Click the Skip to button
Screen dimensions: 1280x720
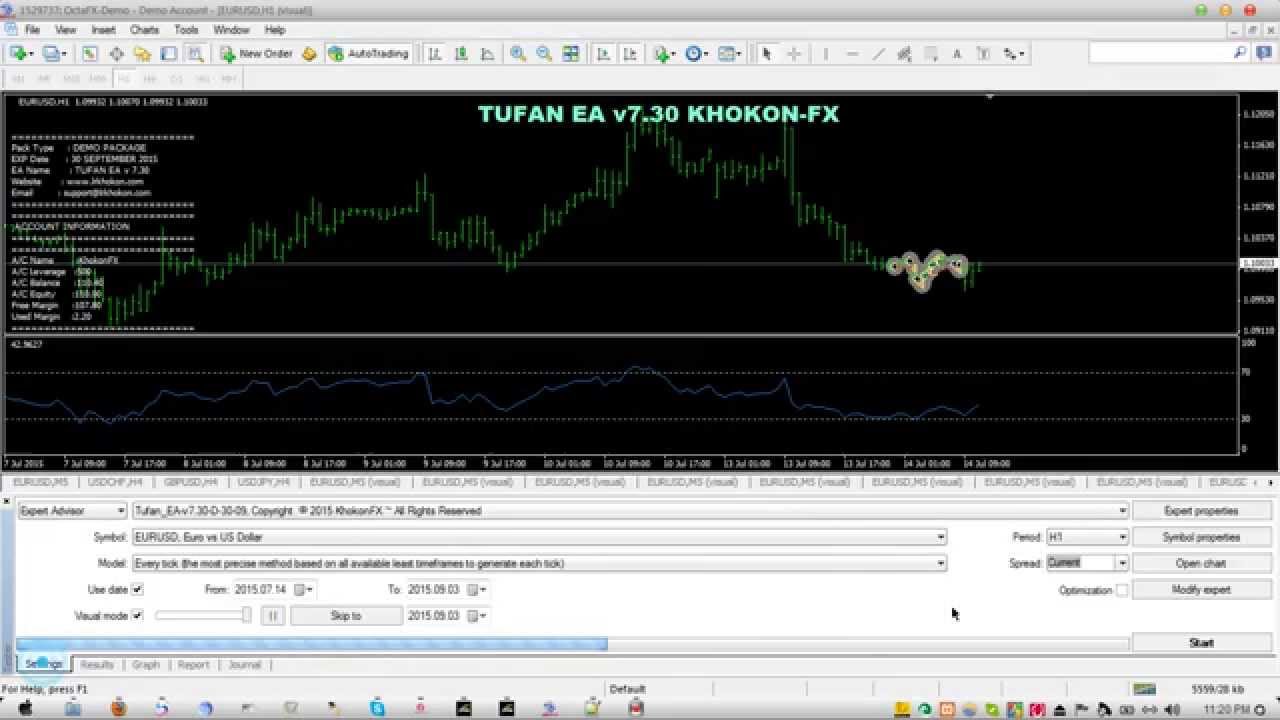click(x=346, y=615)
